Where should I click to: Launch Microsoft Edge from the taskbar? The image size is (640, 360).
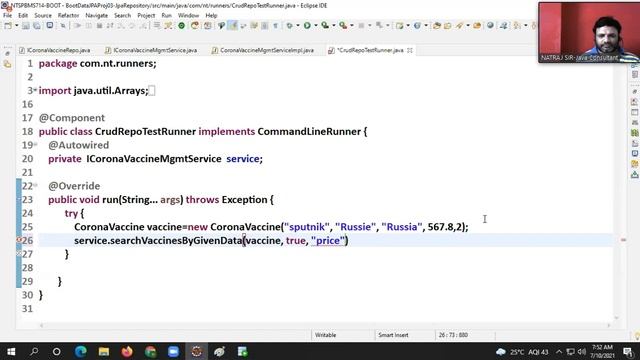[80, 351]
